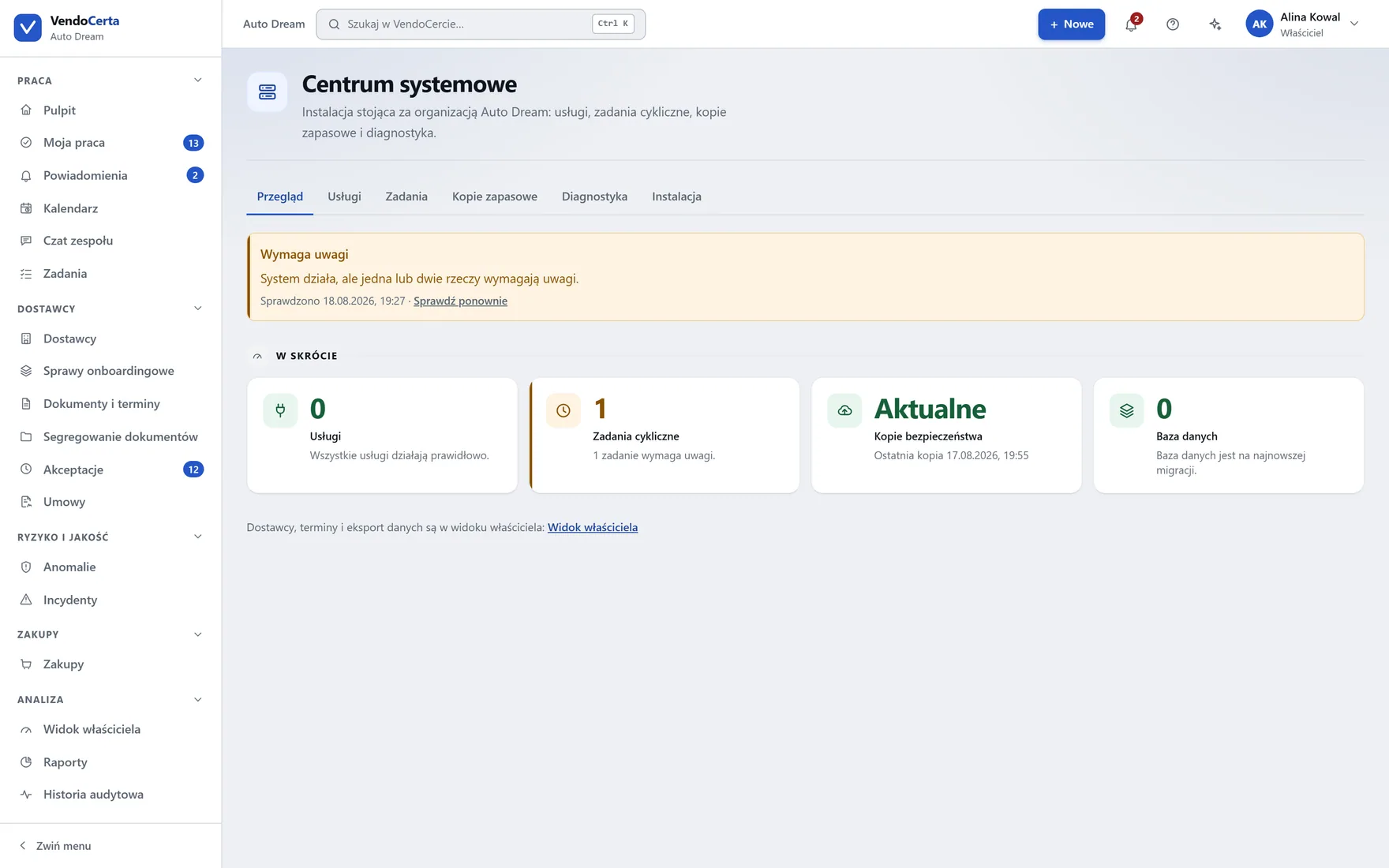Create new item with Nowe button
The image size is (1389, 868).
pos(1071,24)
